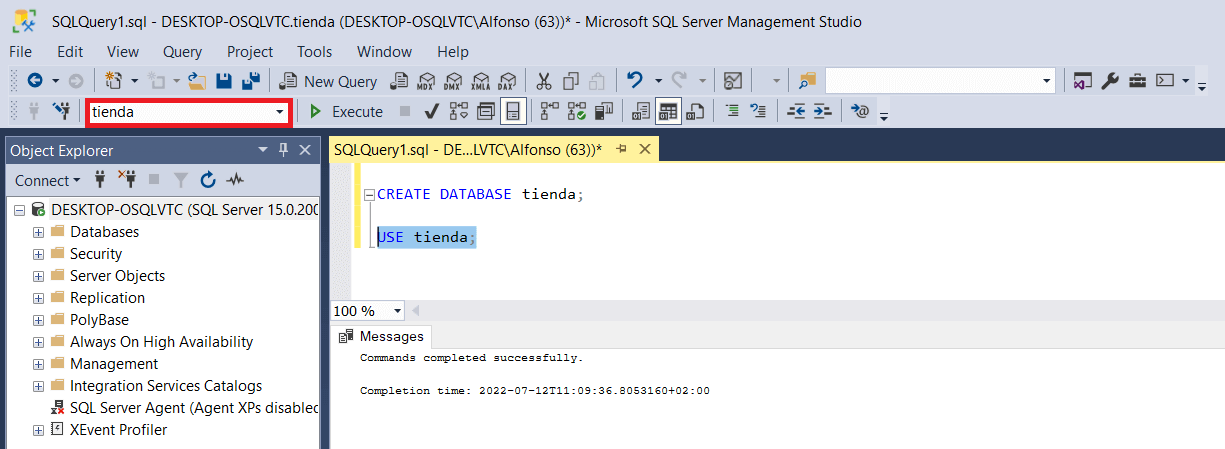1225x449 pixels.
Task: Click the Find in Files folder icon
Action: 807,81
